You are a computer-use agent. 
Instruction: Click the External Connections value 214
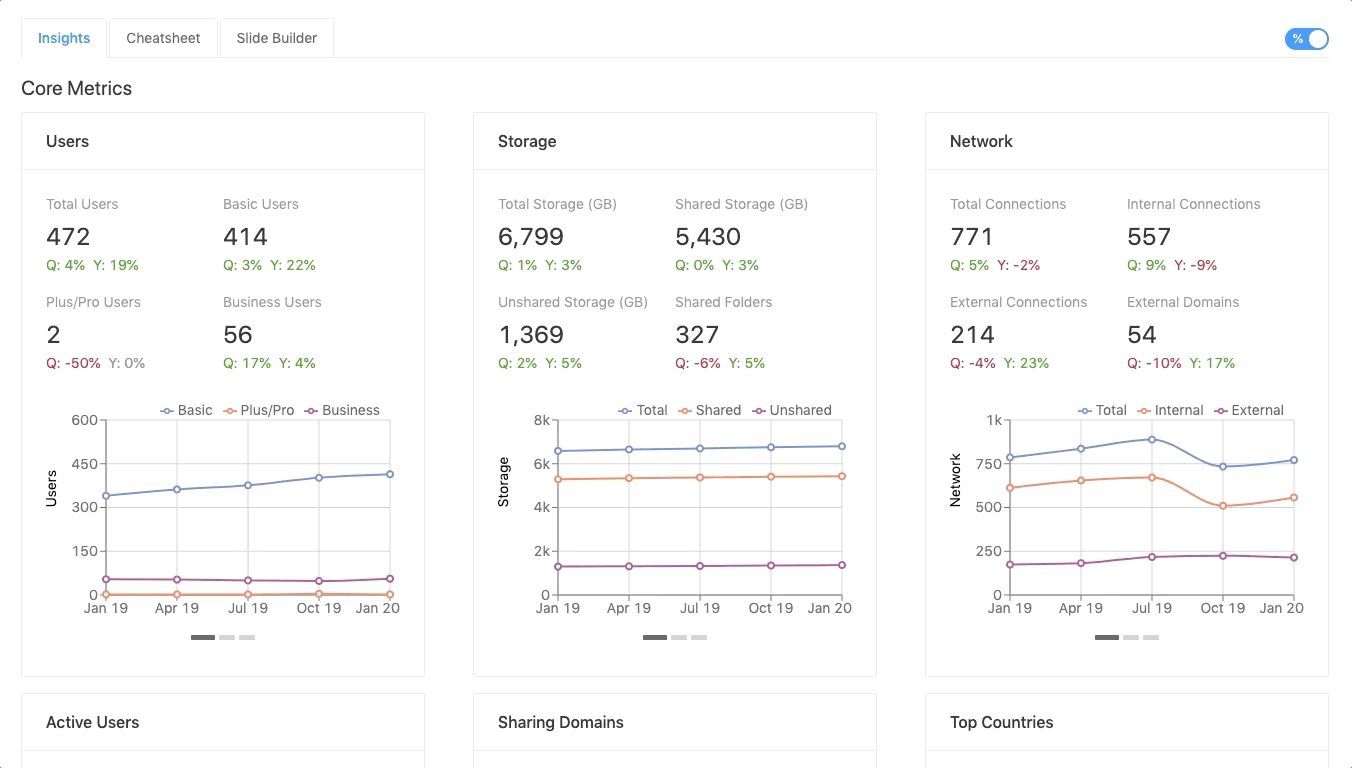point(972,335)
